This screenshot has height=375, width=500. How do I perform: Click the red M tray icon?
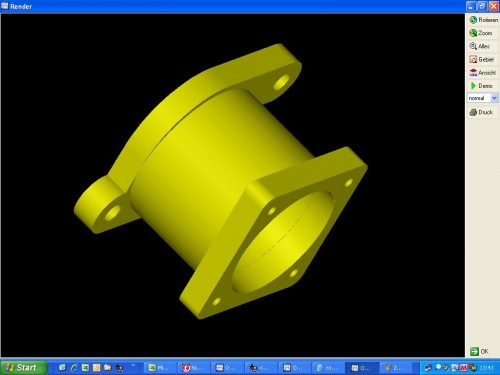[x=464, y=368]
